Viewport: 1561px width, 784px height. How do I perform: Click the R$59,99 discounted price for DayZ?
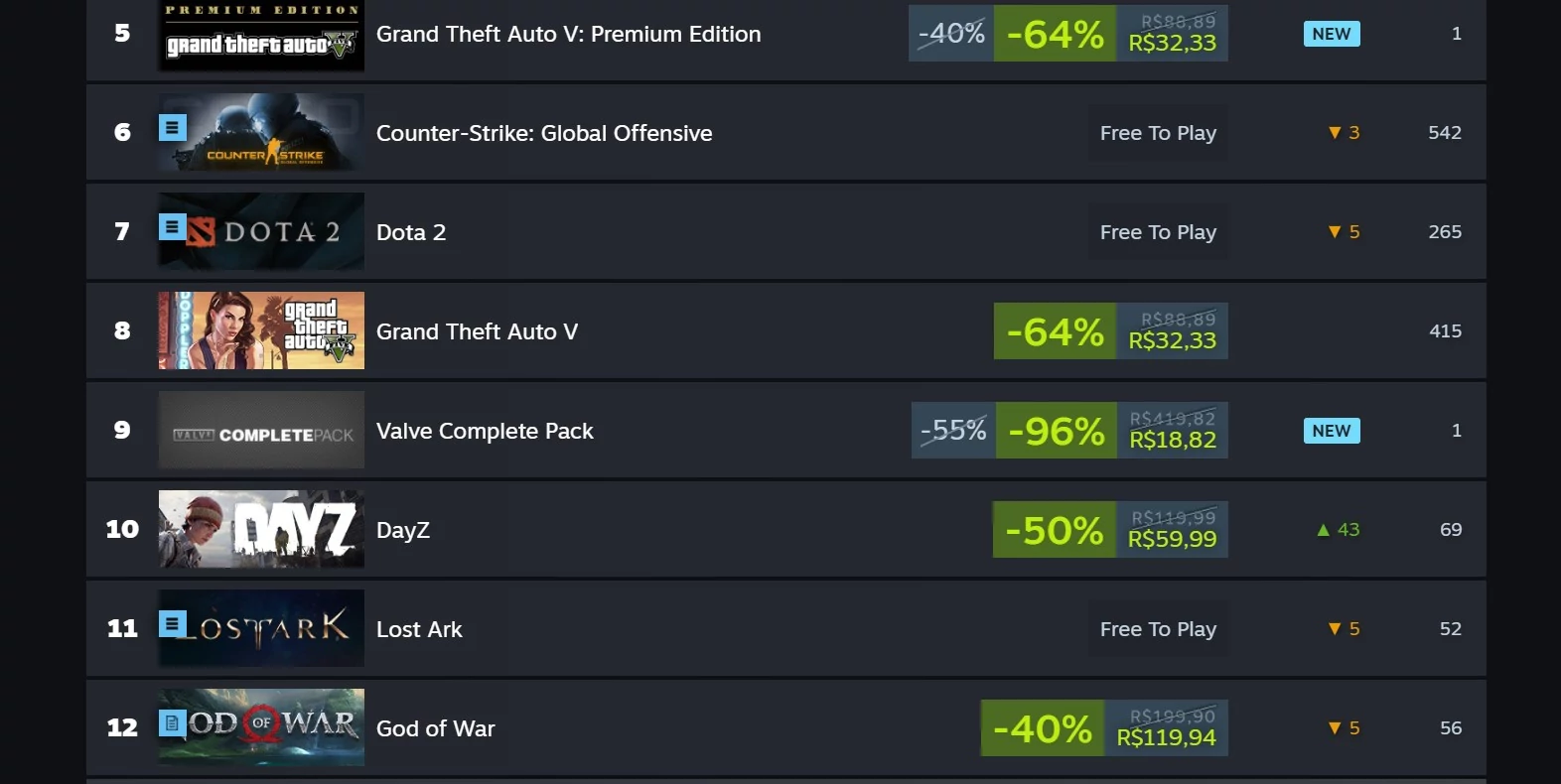click(1173, 540)
